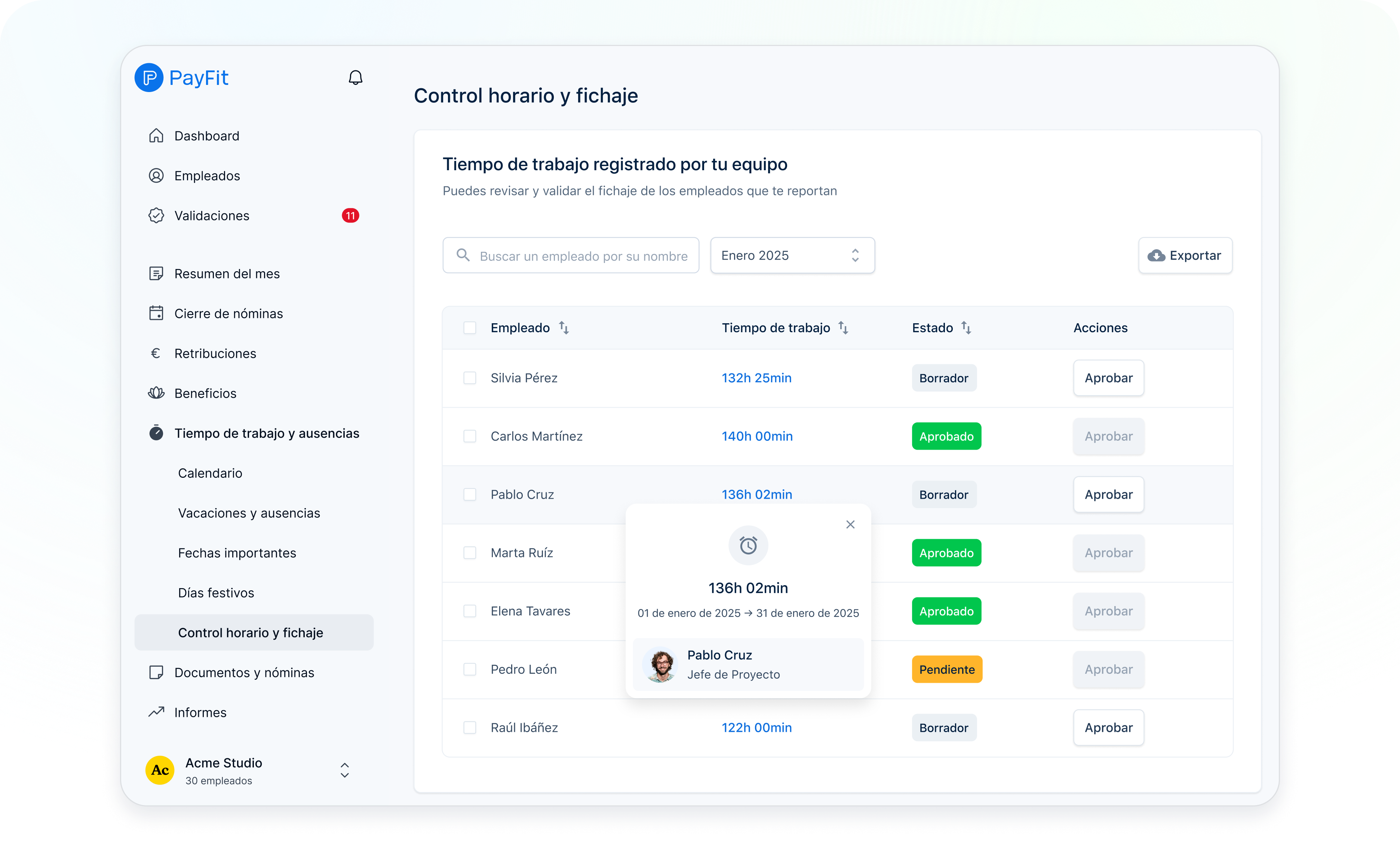This screenshot has width=1400, height=853.
Task: Check the Silvia Pérez row checkbox
Action: 469,378
